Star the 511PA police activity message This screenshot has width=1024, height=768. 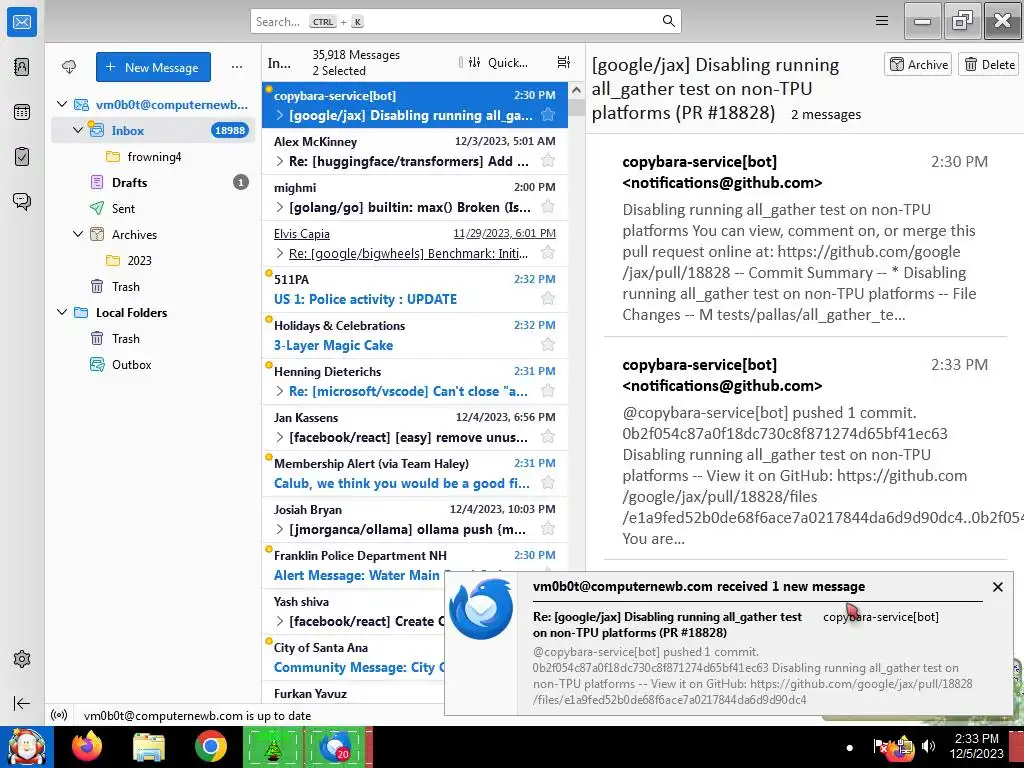(548, 299)
